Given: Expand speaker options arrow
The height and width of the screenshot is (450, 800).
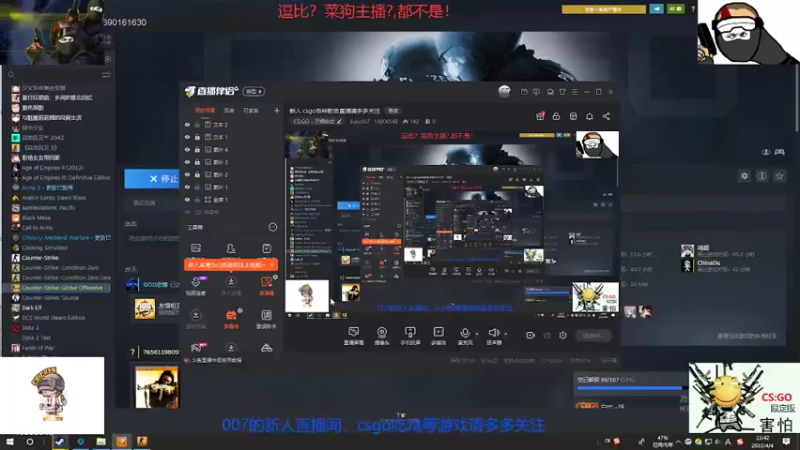Looking at the screenshot, I should [506, 334].
